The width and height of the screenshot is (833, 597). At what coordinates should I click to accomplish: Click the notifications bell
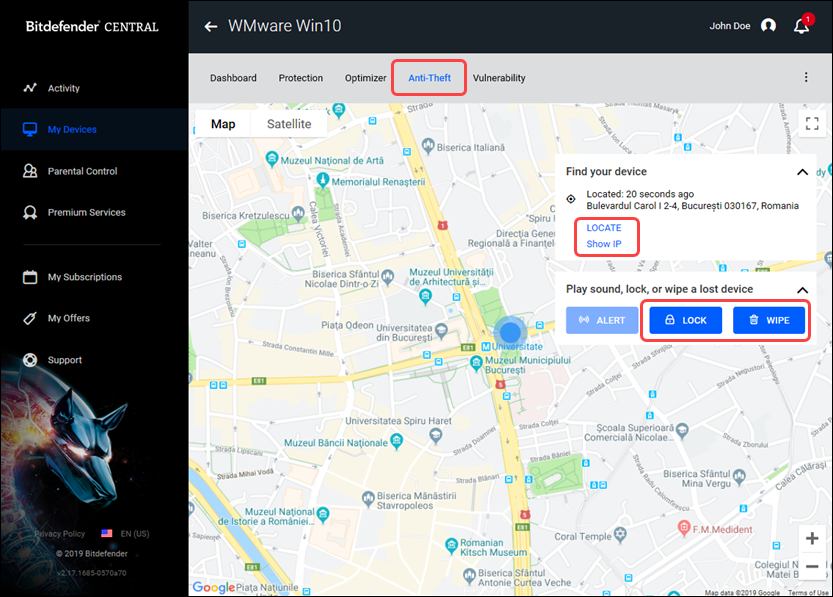[x=801, y=25]
